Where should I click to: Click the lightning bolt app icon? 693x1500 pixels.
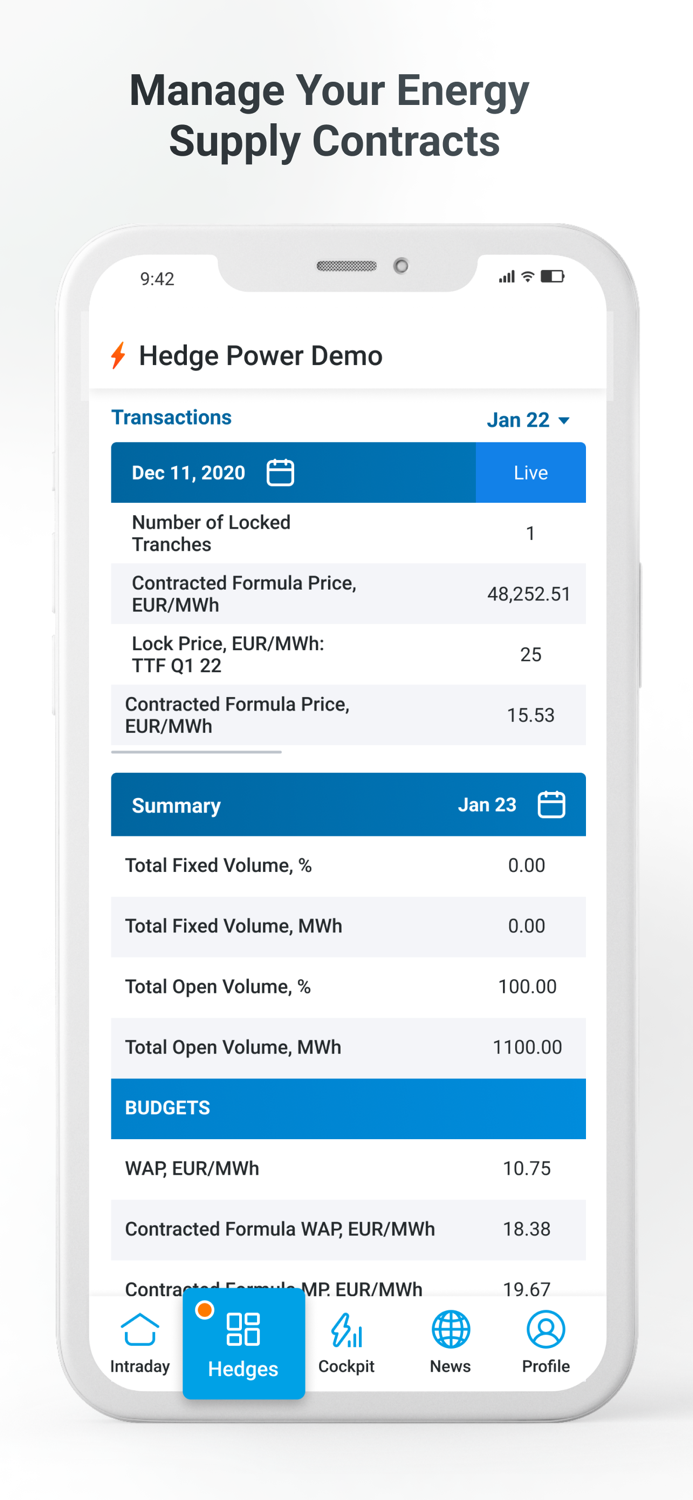[119, 355]
